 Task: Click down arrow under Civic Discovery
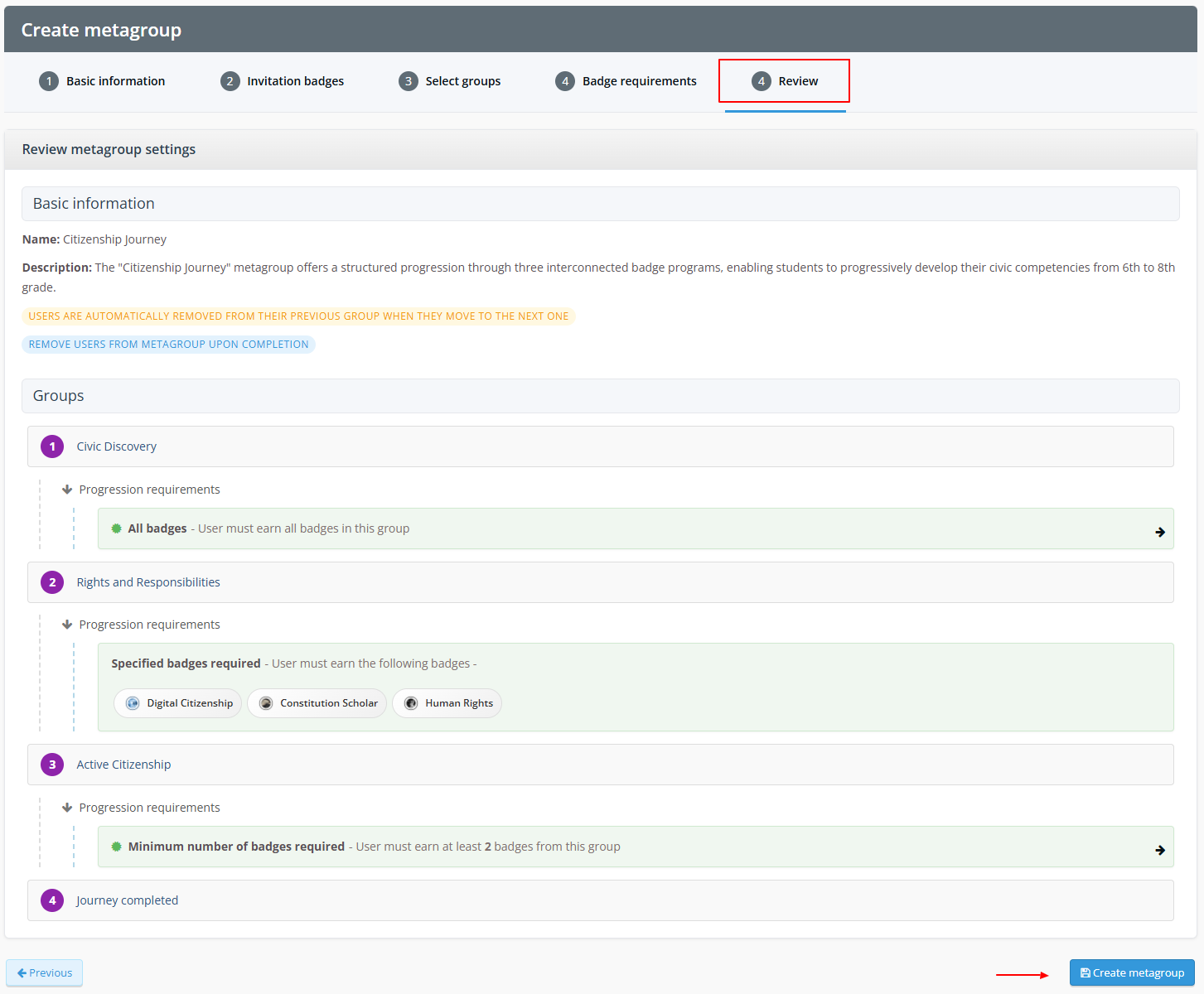(67, 490)
